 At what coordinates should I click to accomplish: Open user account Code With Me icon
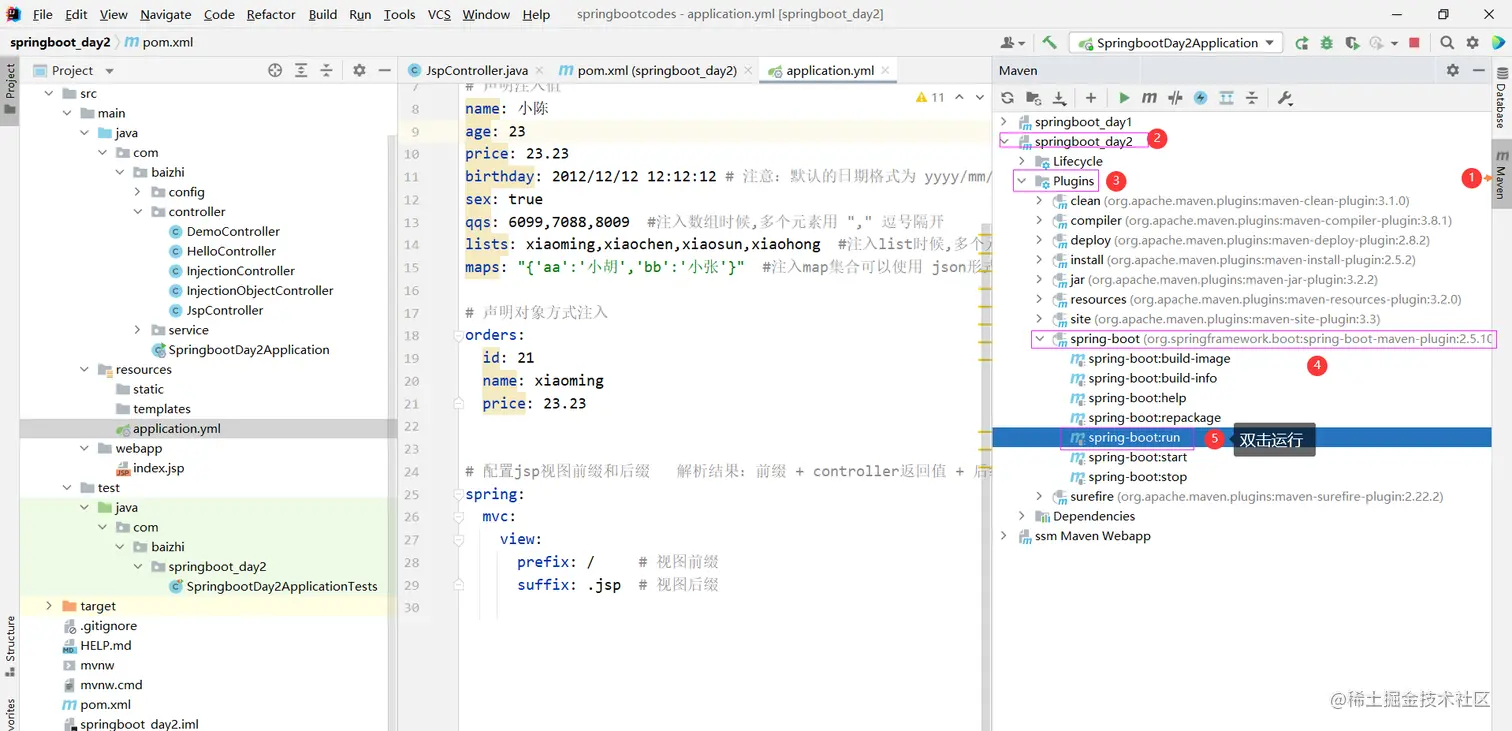pyautogui.click(x=1012, y=43)
